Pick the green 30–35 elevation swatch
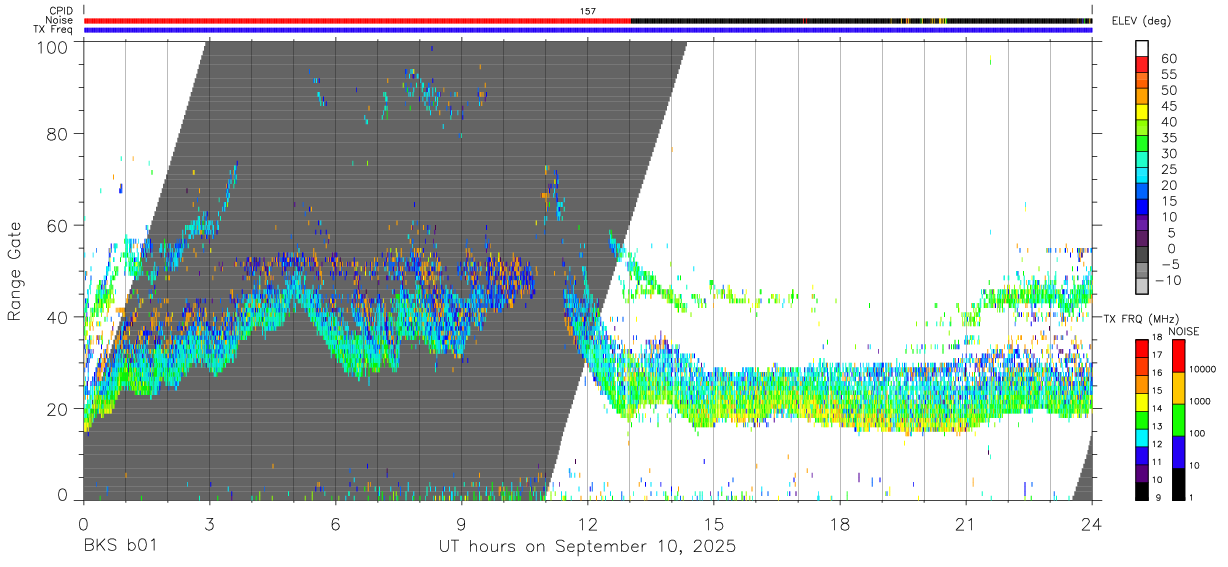1228x567 pixels. pyautogui.click(x=1141, y=145)
